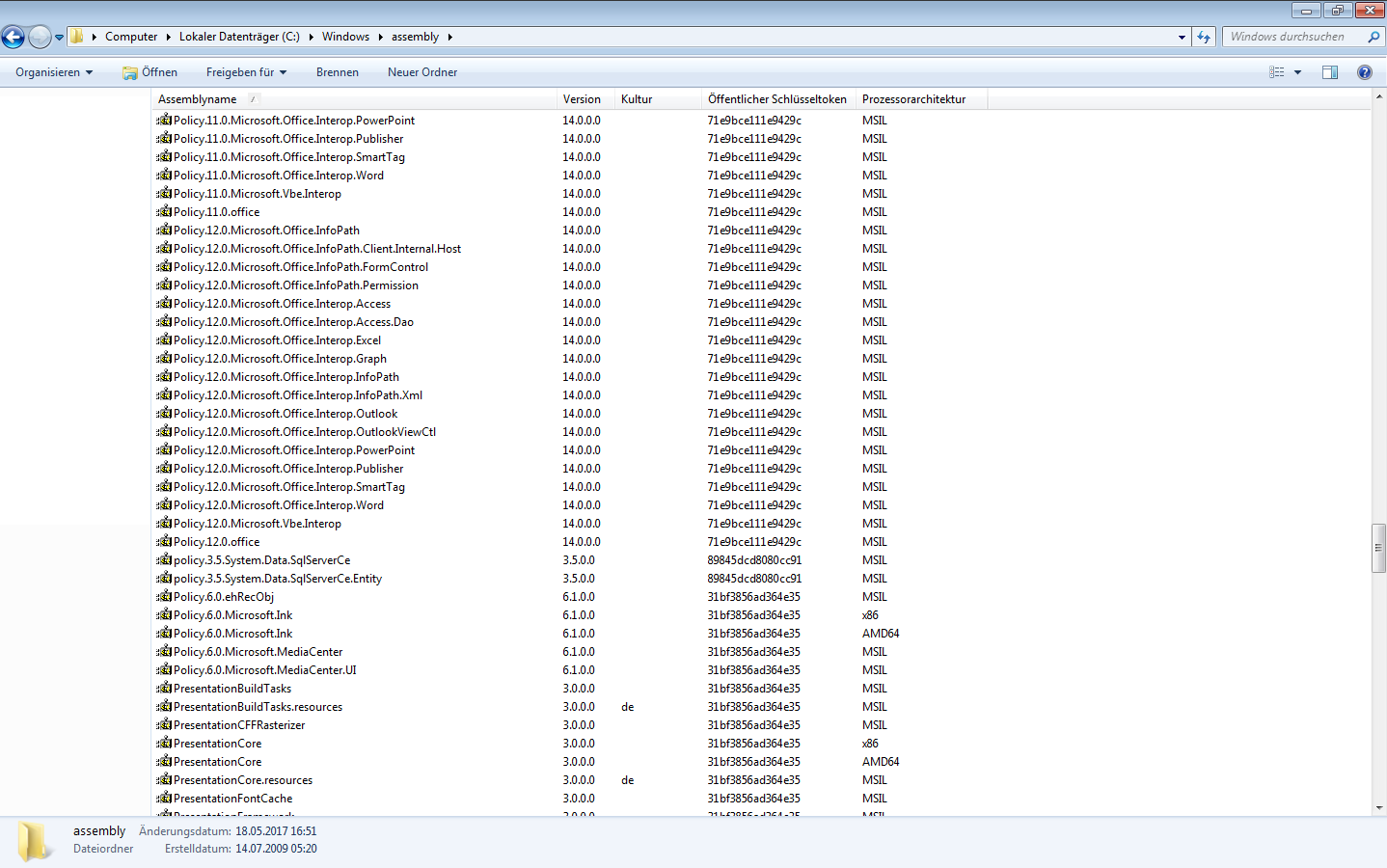Go back with the Back arrow button

[x=13, y=37]
